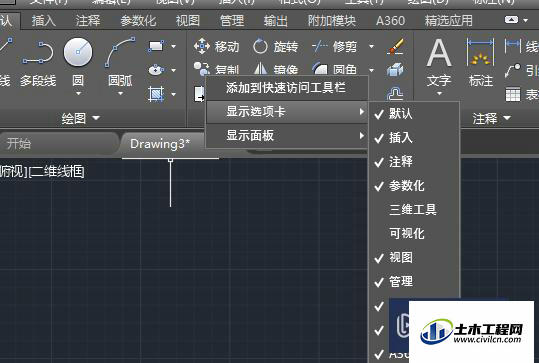
Task: Switch to the 参数化 ribbon tab
Action: 138,21
